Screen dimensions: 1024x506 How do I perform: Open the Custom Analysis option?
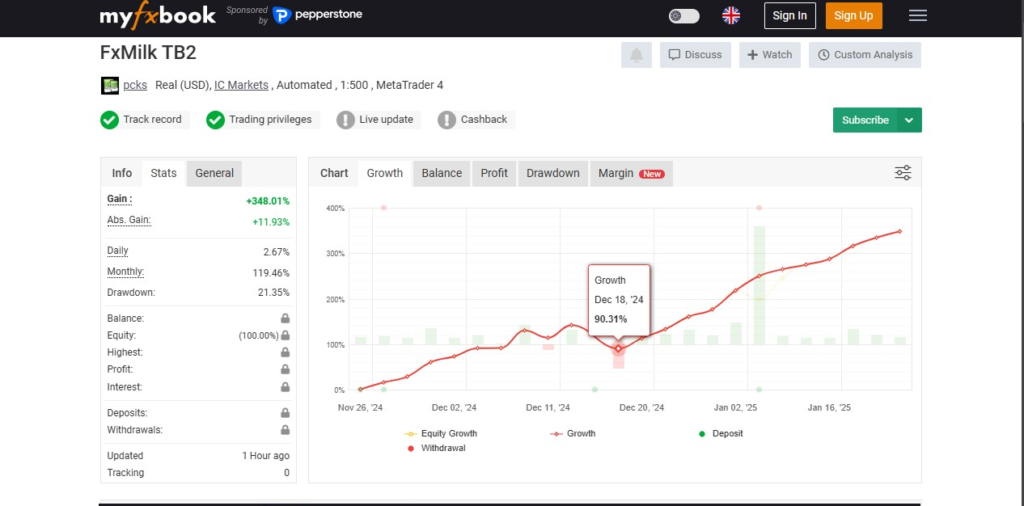(865, 55)
